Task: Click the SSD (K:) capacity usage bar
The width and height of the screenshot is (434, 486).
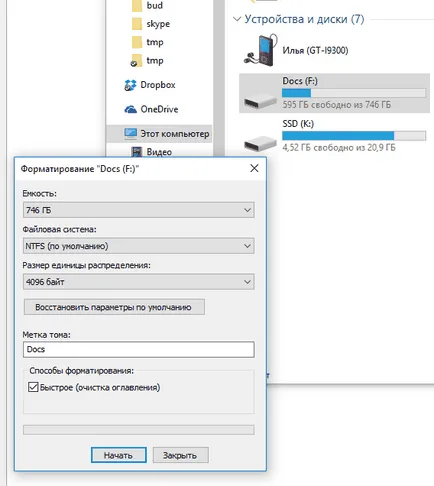Action: click(x=354, y=136)
